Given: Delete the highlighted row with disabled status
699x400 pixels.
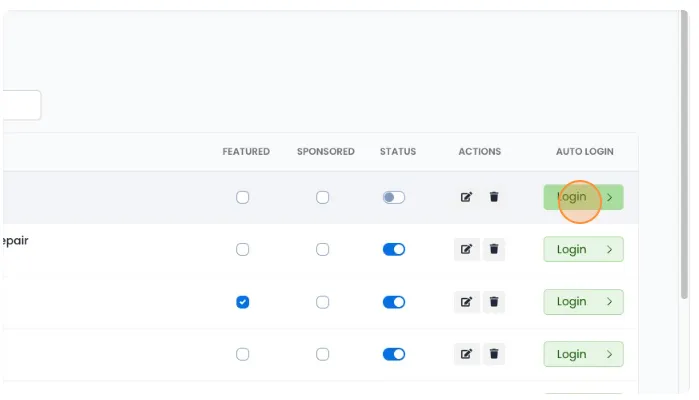Looking at the screenshot, I should pos(494,197).
